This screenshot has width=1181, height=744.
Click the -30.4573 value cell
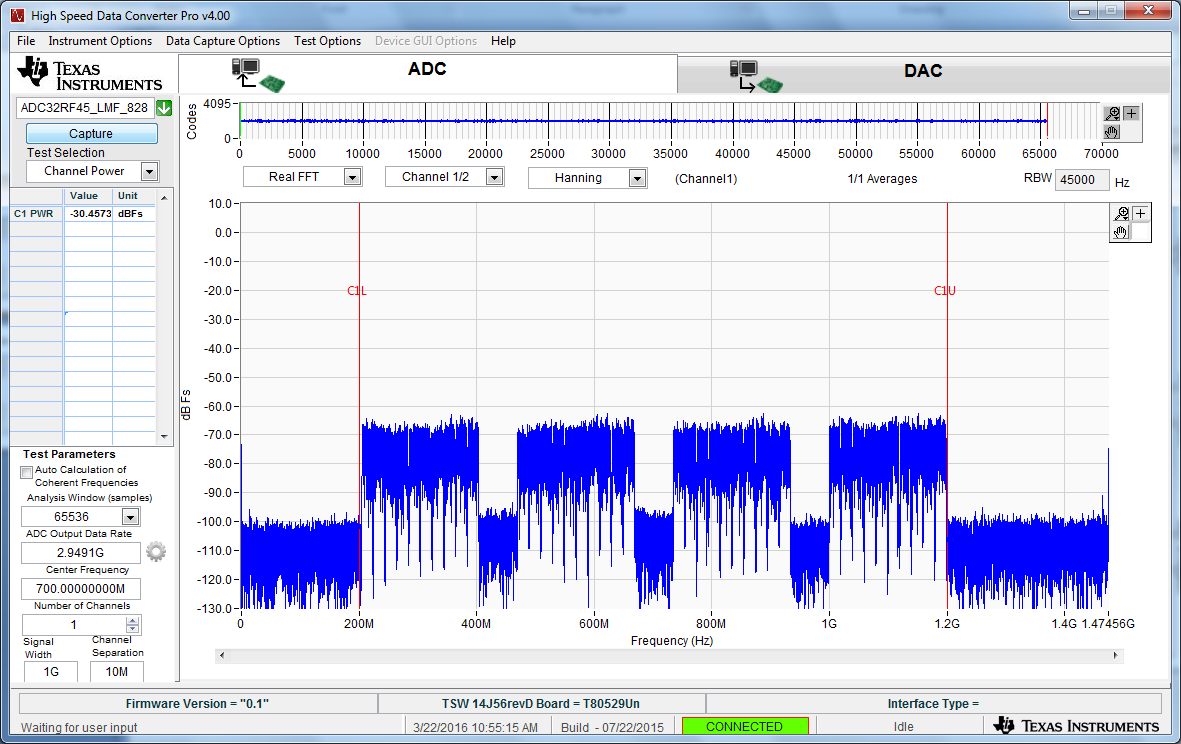tap(90, 214)
